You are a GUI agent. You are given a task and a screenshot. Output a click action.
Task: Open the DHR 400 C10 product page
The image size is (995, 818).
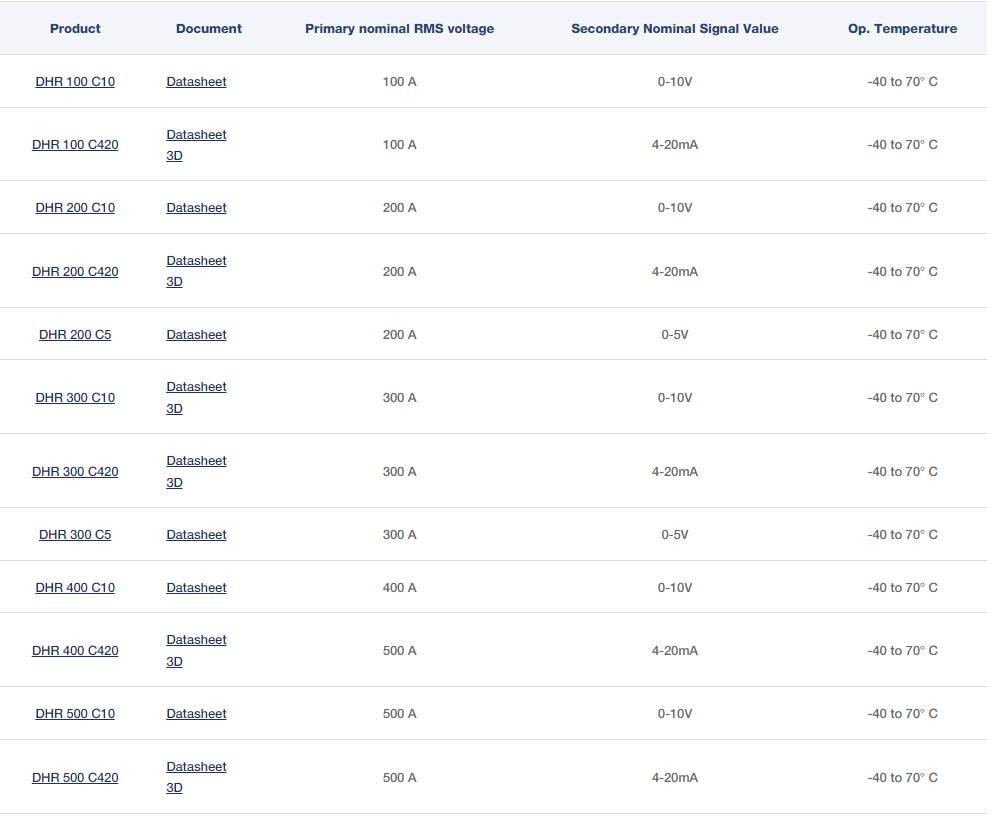pyautogui.click(x=75, y=588)
